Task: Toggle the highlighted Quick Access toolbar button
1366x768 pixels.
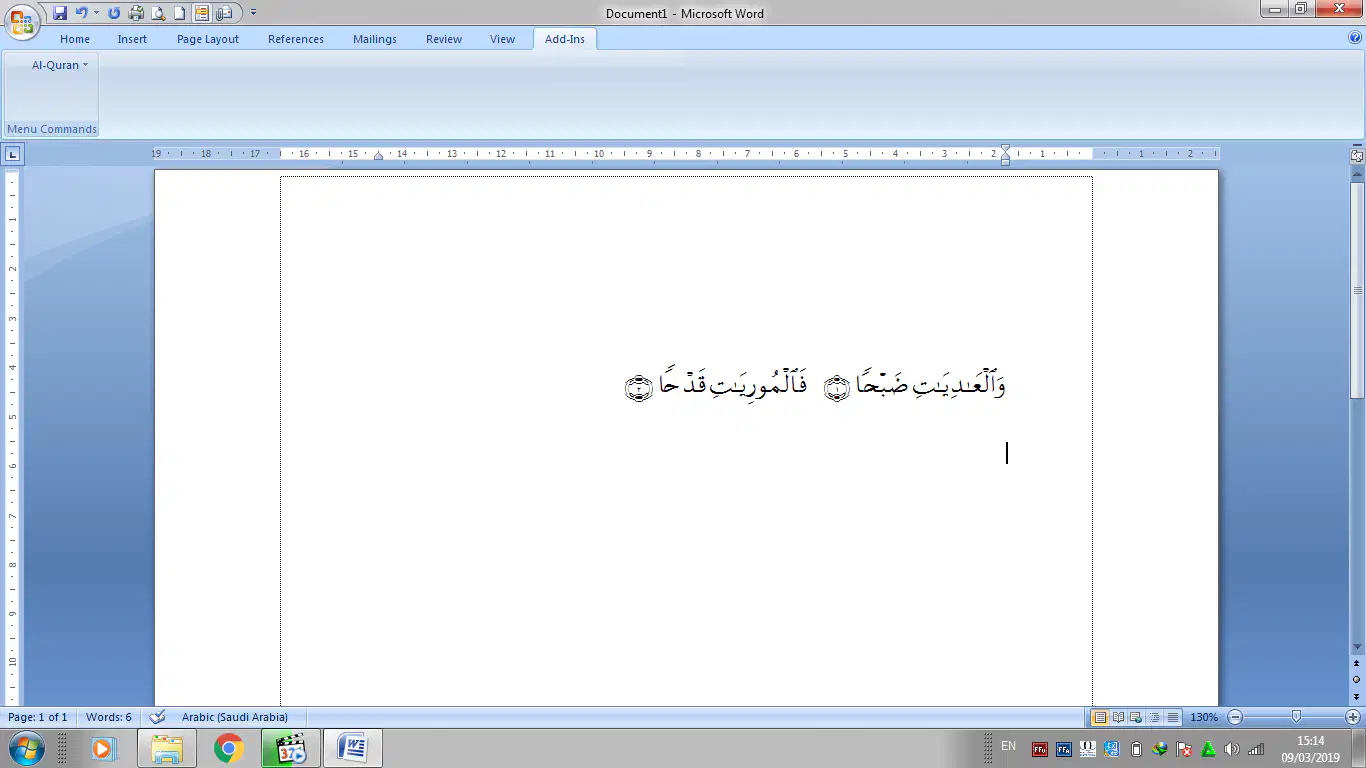Action: pyautogui.click(x=202, y=13)
